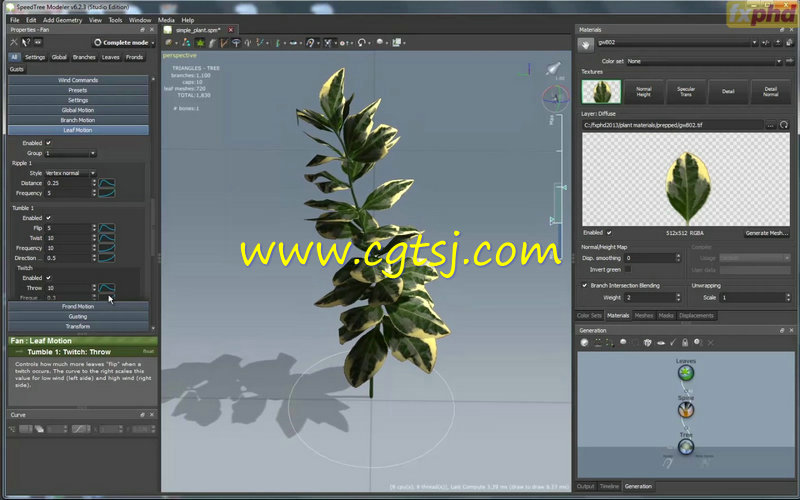Toggle Branch Intersection Blending checkbox
Screen dimensions: 800x500
585,285
